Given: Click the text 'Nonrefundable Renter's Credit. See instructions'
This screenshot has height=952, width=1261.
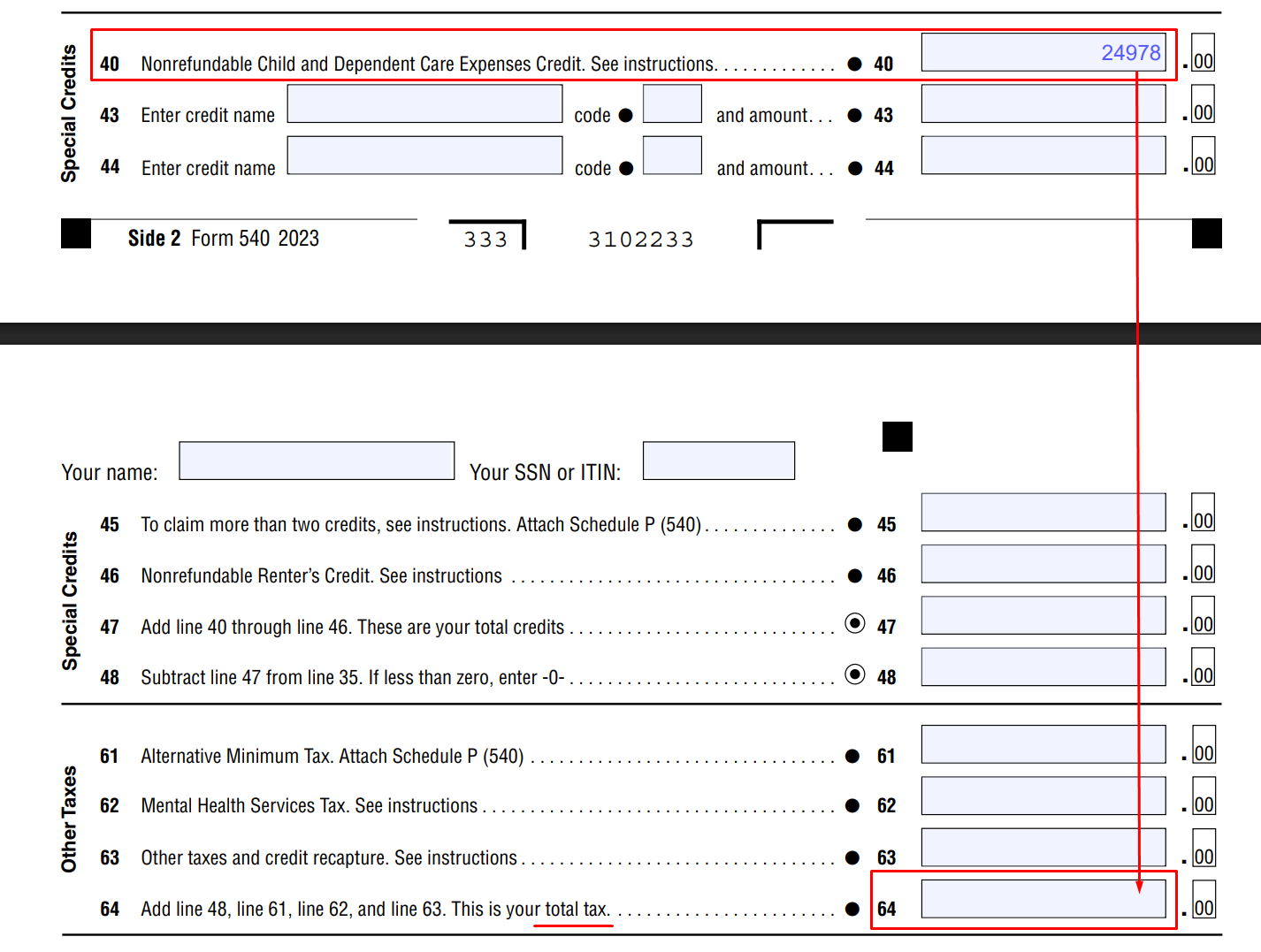Looking at the screenshot, I should coord(322,575).
